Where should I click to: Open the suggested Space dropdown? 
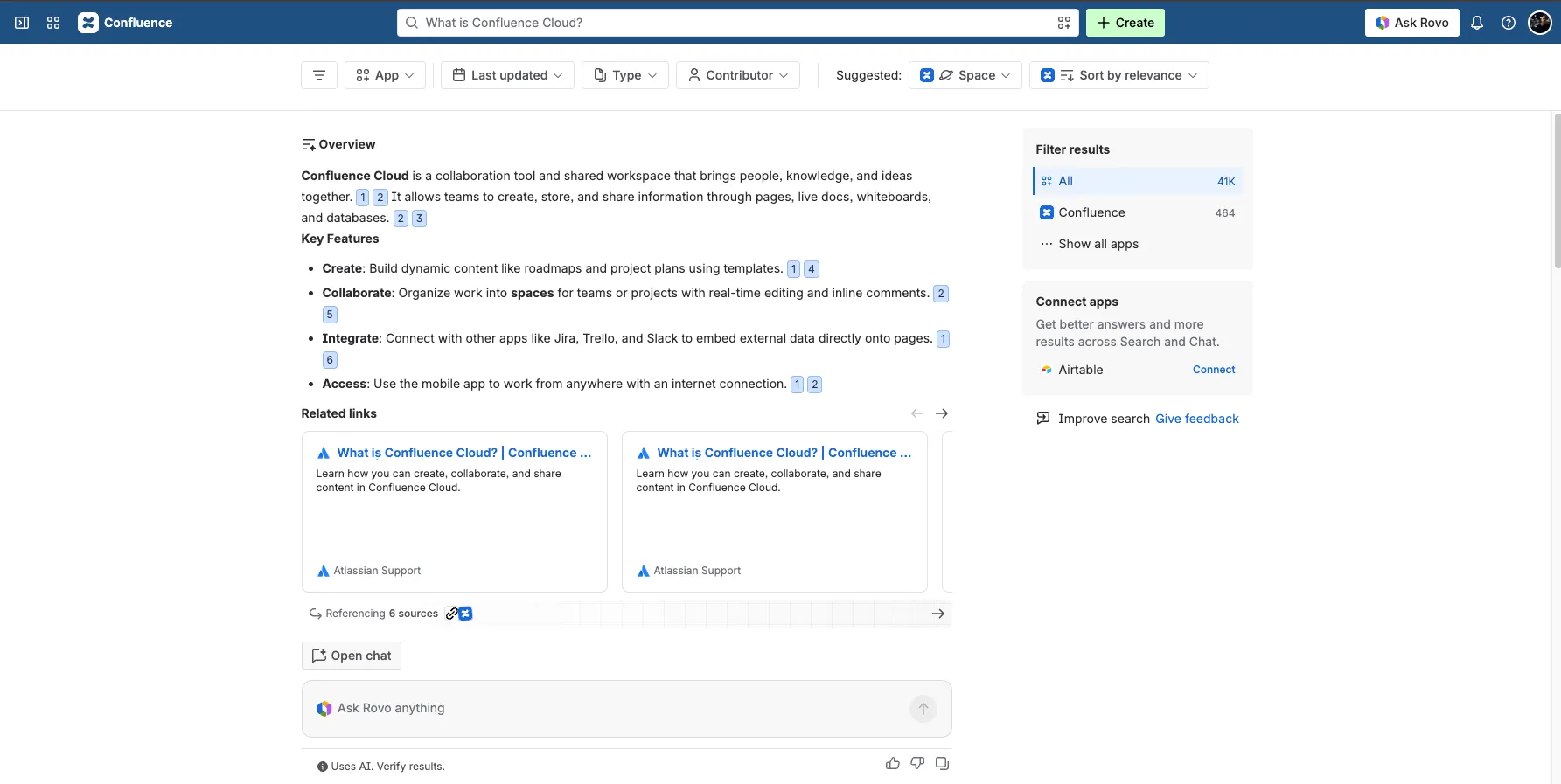[x=965, y=75]
